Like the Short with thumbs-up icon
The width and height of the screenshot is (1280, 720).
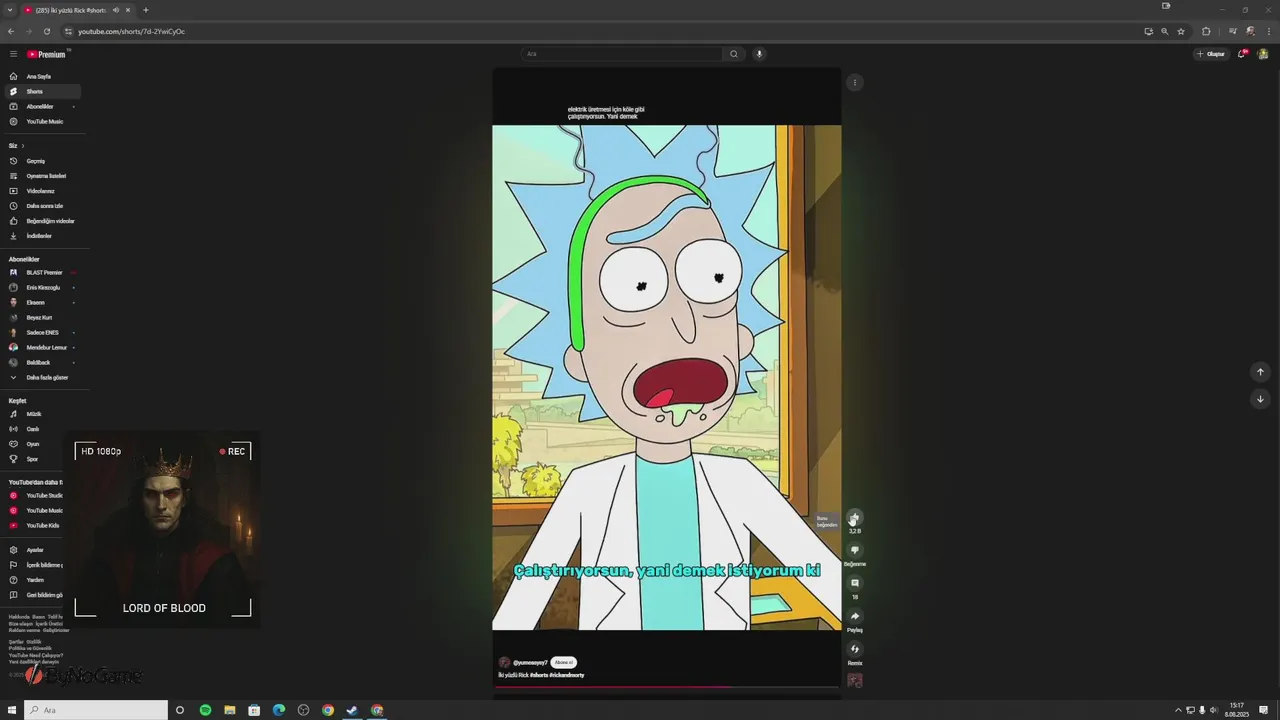coord(854,518)
